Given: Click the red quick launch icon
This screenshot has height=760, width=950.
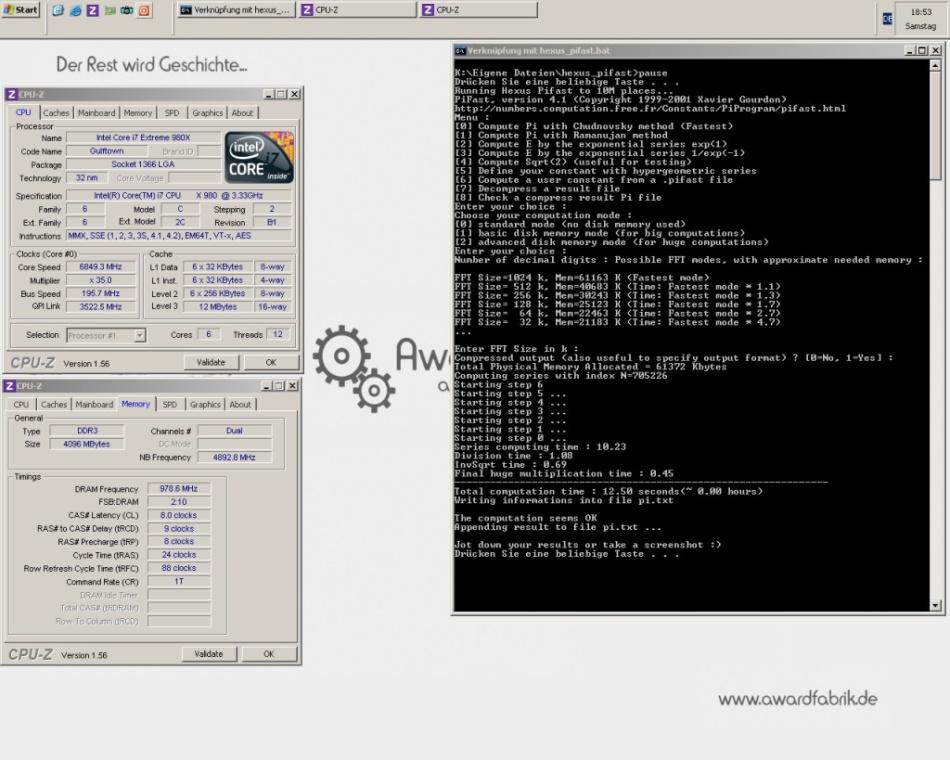Looking at the screenshot, I should [144, 10].
